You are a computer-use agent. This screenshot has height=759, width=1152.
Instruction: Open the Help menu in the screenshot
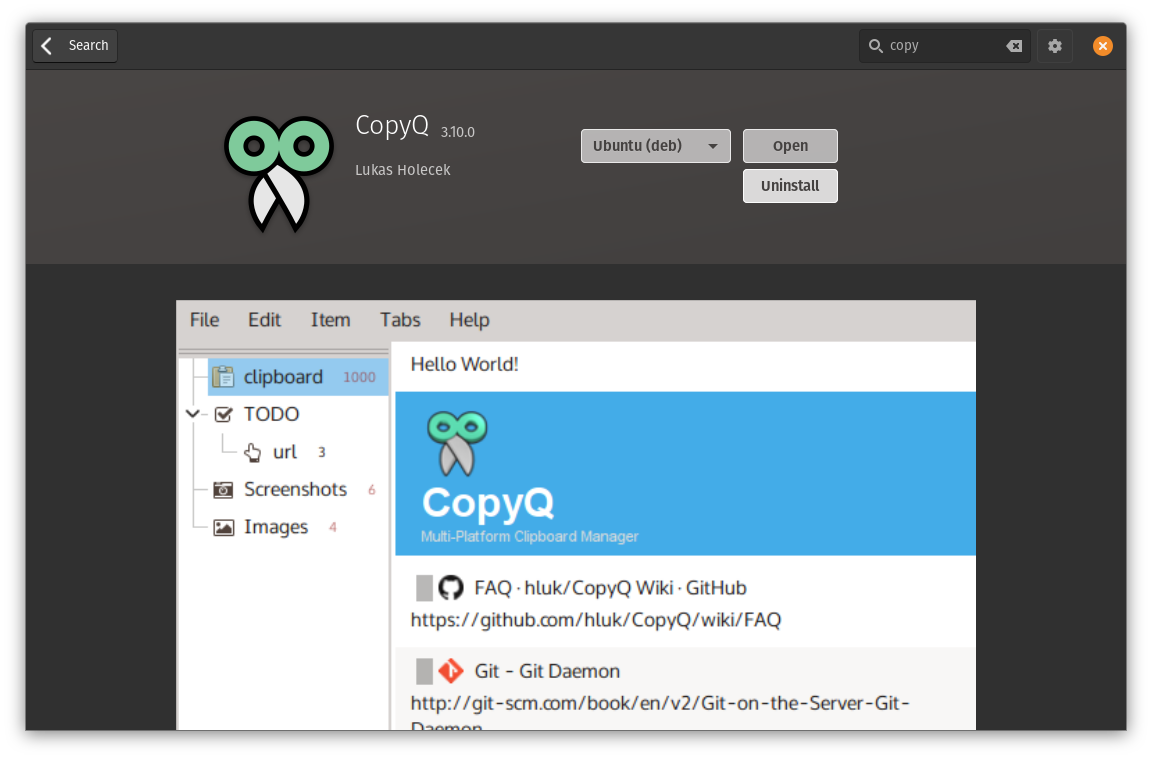(469, 320)
